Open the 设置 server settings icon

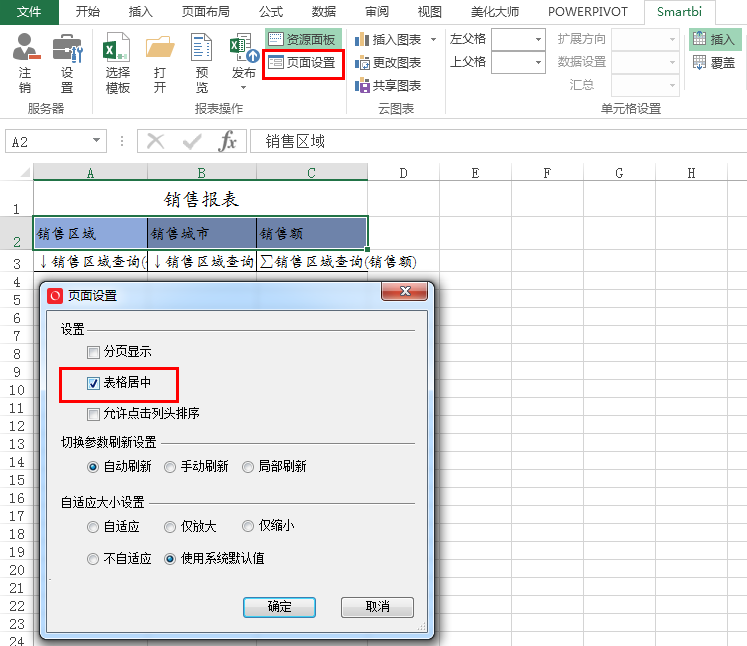click(x=67, y=47)
